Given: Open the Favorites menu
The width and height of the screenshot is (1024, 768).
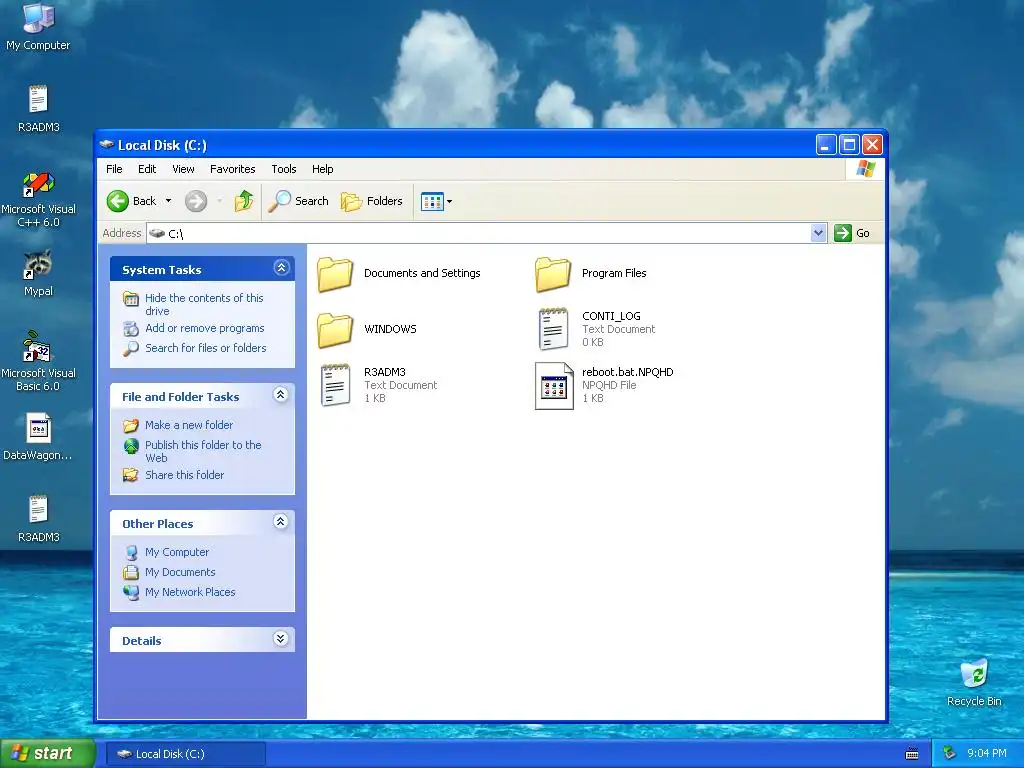Looking at the screenshot, I should [232, 169].
